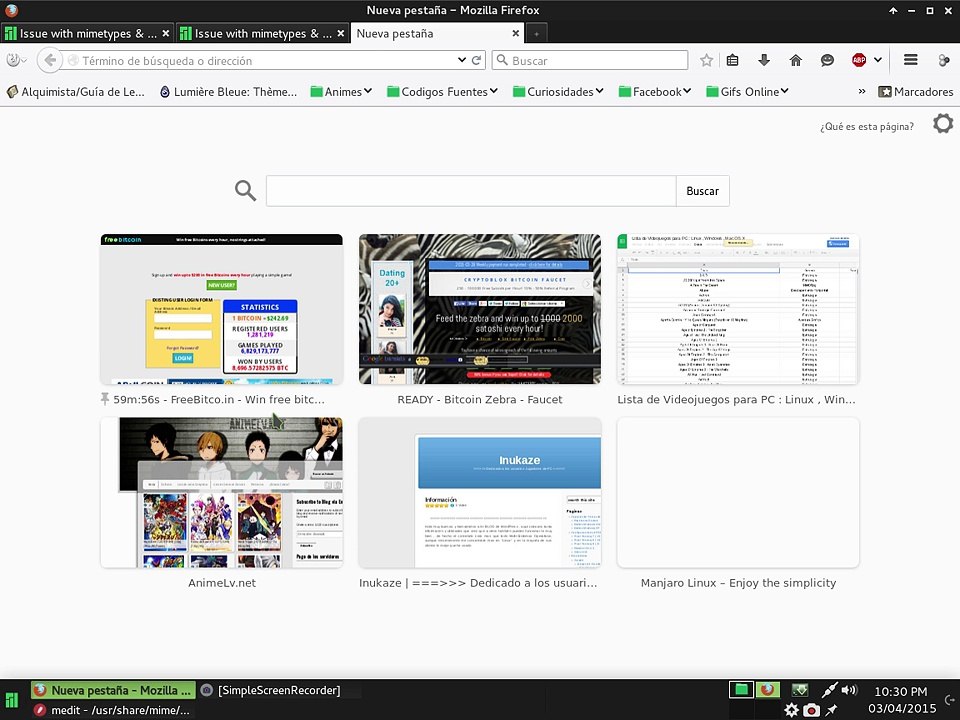This screenshot has width=960, height=720.
Task: Open the Marcadores bookmarks menu
Action: [x=915, y=91]
